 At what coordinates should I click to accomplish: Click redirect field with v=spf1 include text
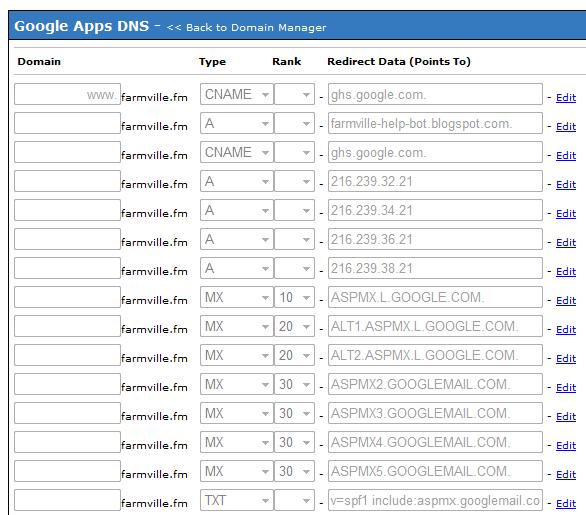(435, 500)
